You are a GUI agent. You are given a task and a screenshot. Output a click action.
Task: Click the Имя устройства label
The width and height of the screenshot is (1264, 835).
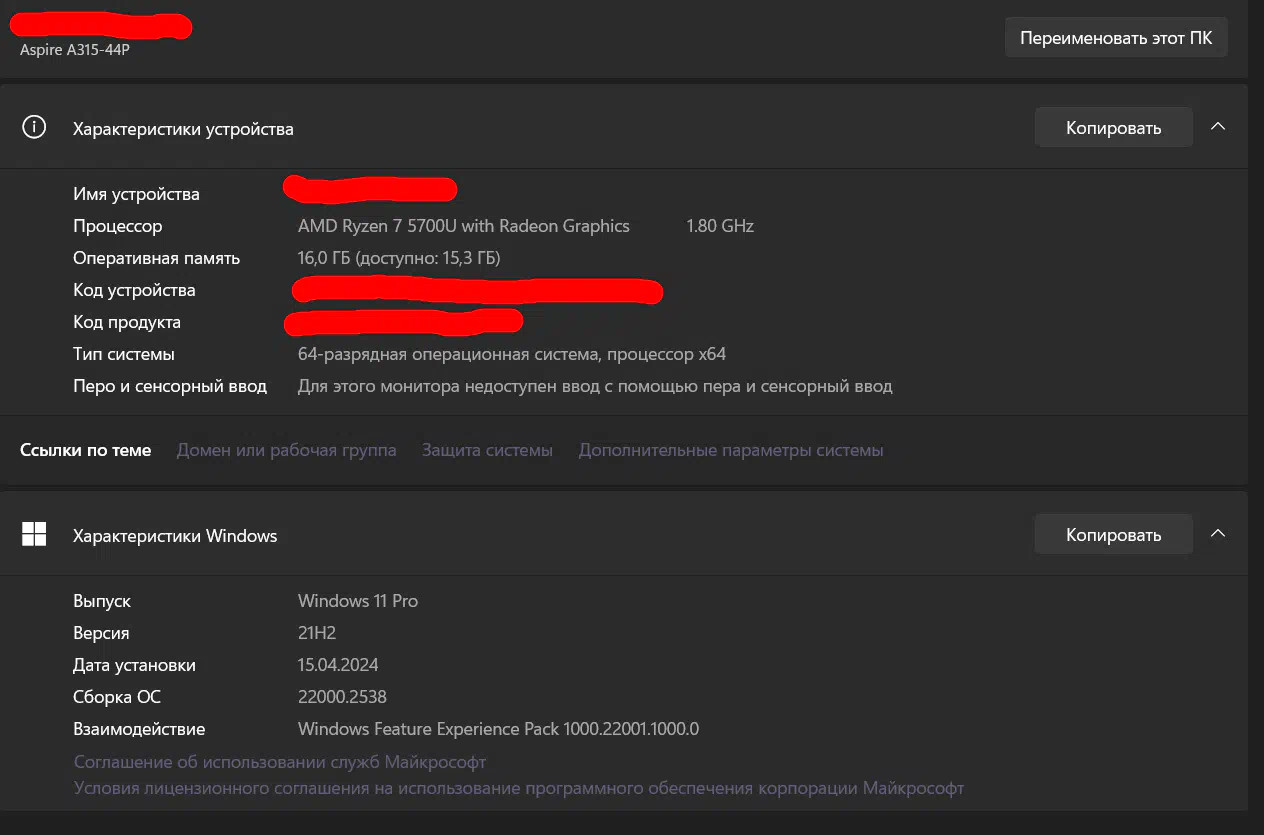coord(136,194)
